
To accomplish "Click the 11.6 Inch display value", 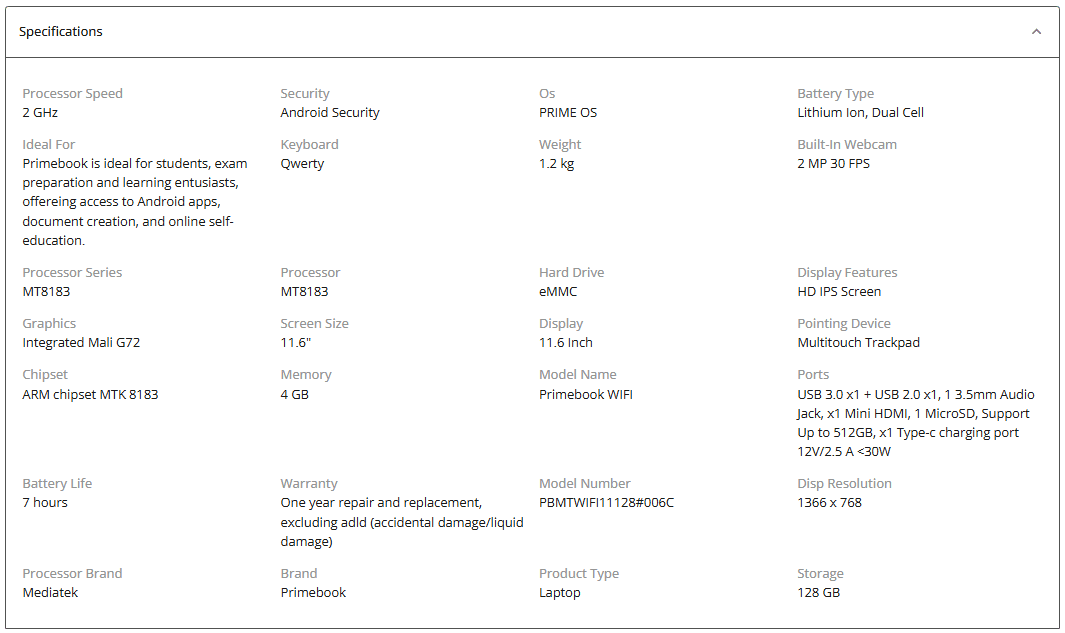I will coord(565,342).
